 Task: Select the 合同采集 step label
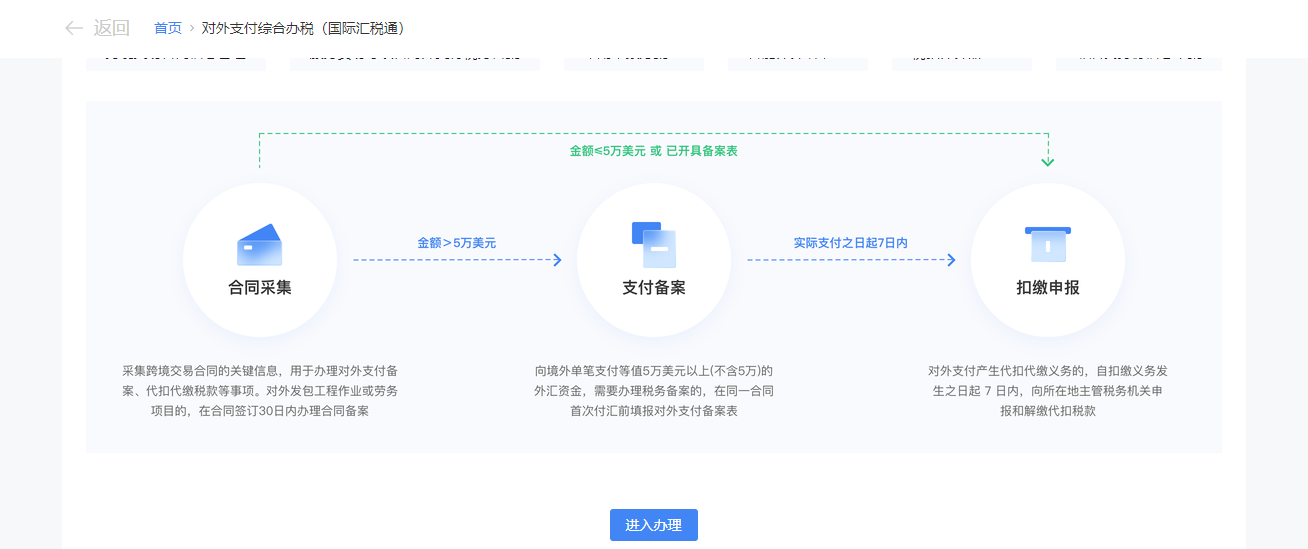tap(260, 288)
